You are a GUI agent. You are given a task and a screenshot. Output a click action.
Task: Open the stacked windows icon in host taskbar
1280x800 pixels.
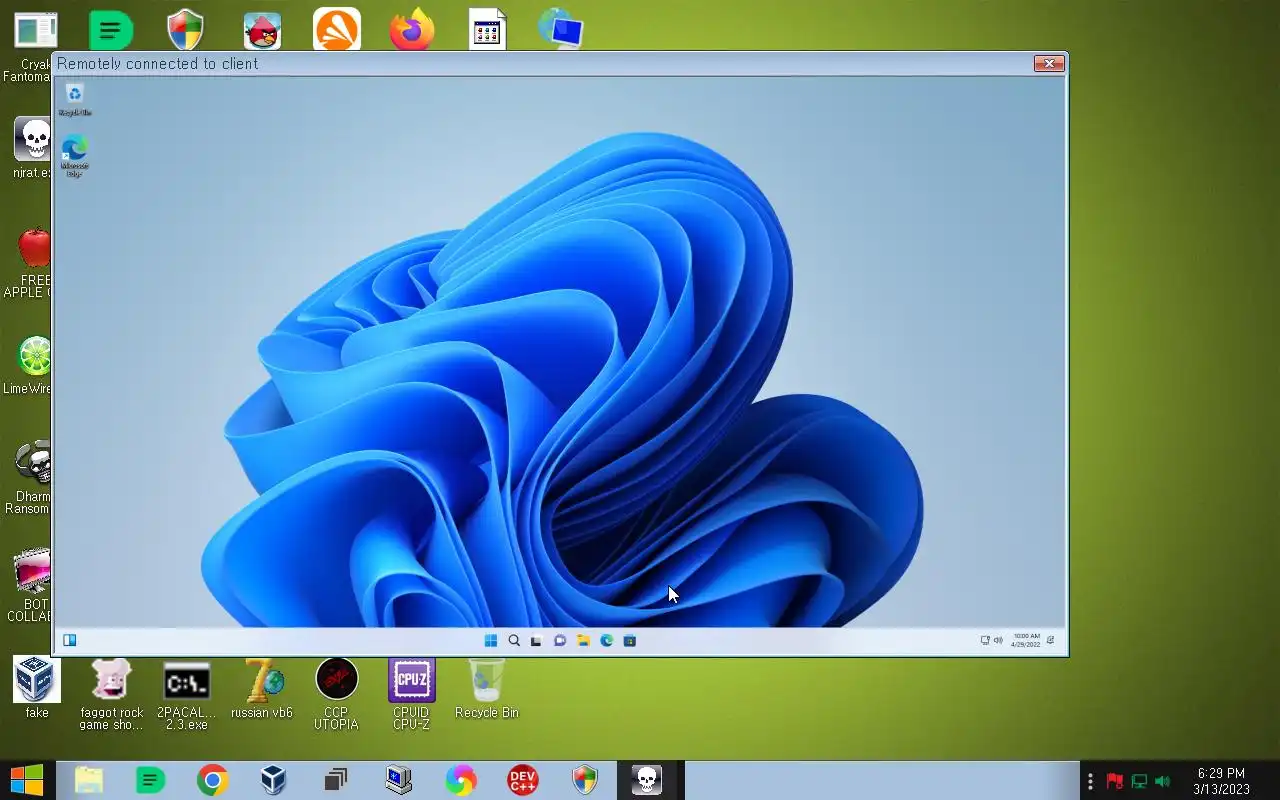click(336, 780)
